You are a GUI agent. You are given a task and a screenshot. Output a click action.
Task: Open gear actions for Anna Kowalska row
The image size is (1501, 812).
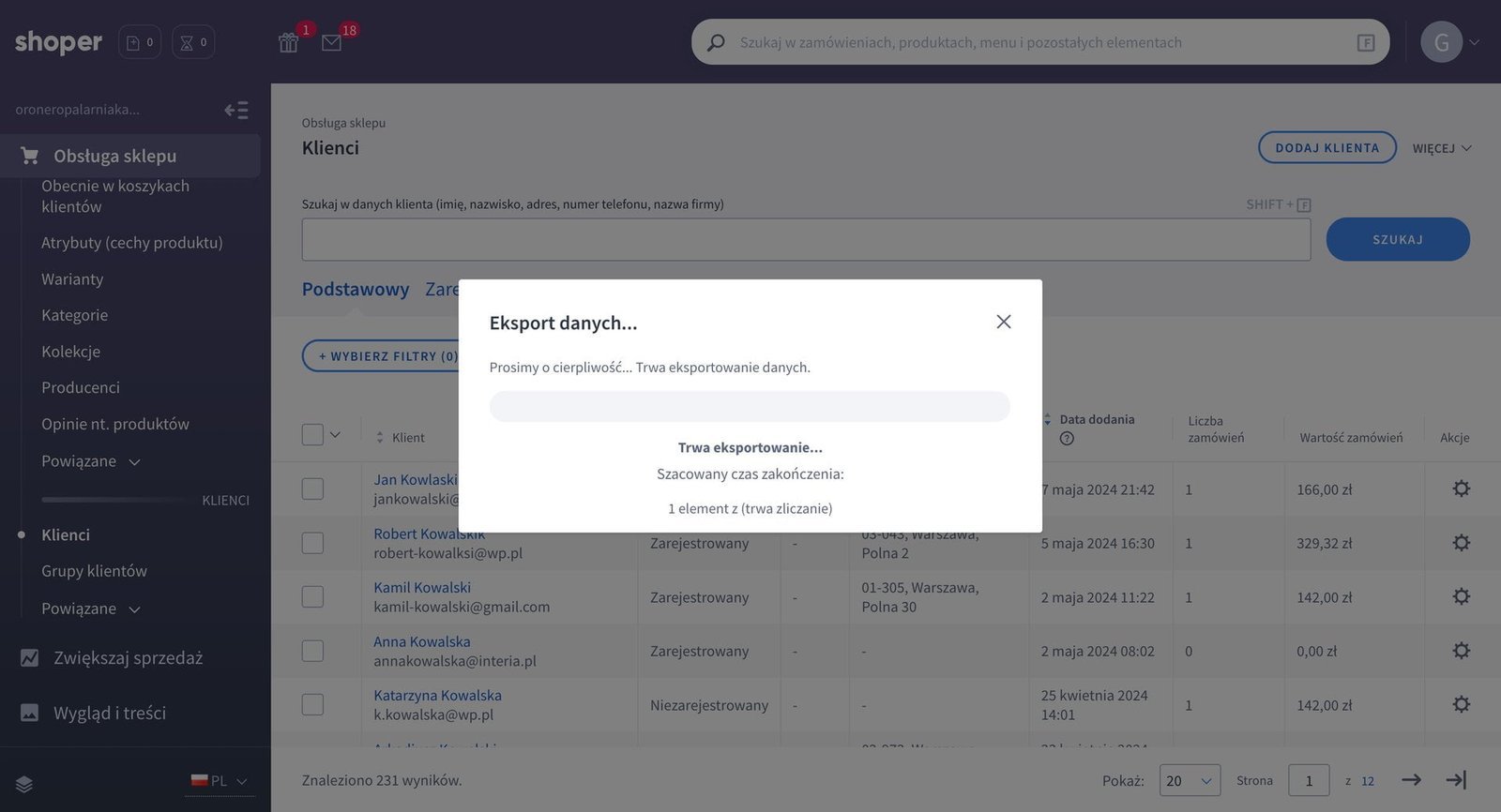click(x=1461, y=651)
